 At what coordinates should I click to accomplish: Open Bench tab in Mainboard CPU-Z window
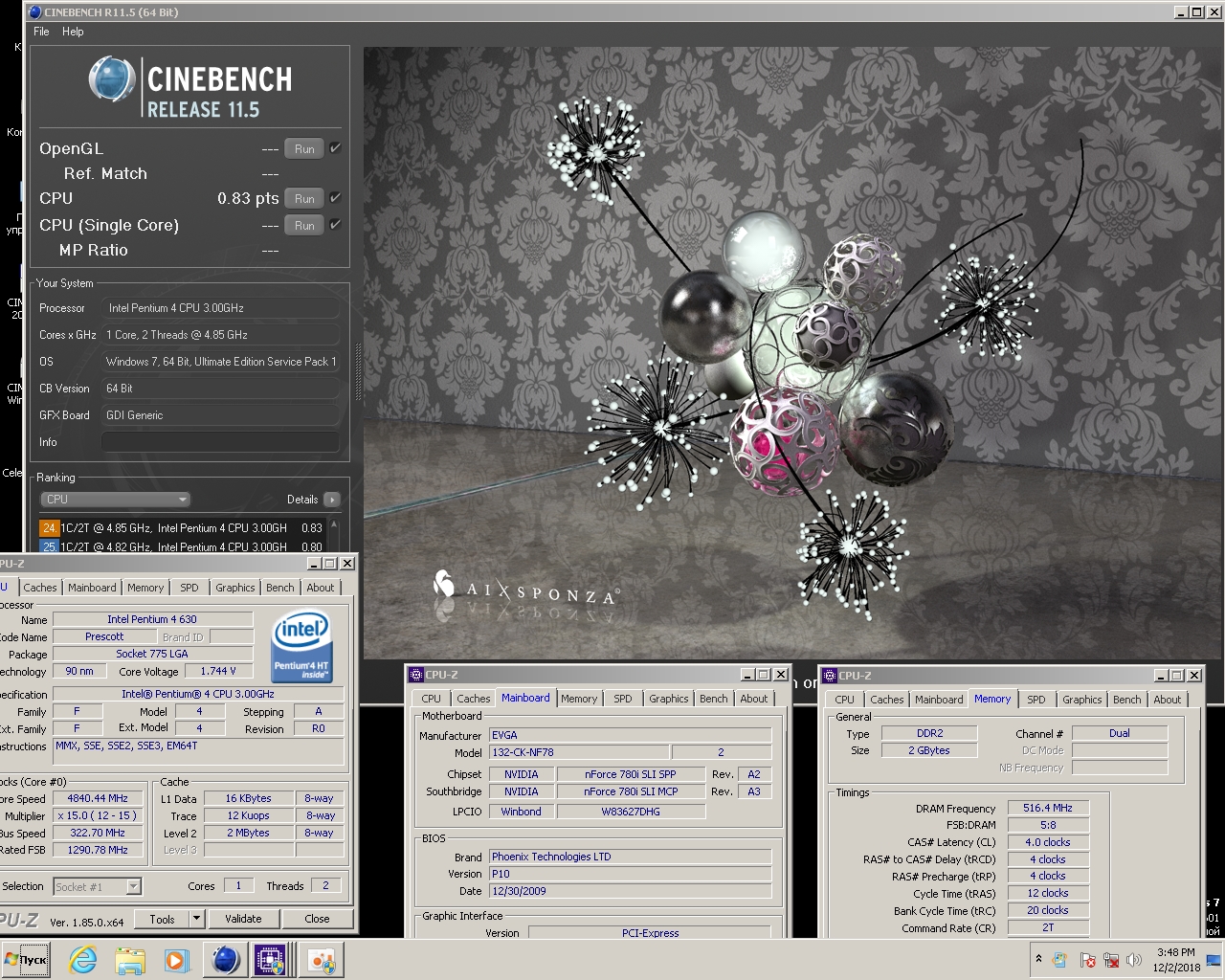(x=714, y=699)
